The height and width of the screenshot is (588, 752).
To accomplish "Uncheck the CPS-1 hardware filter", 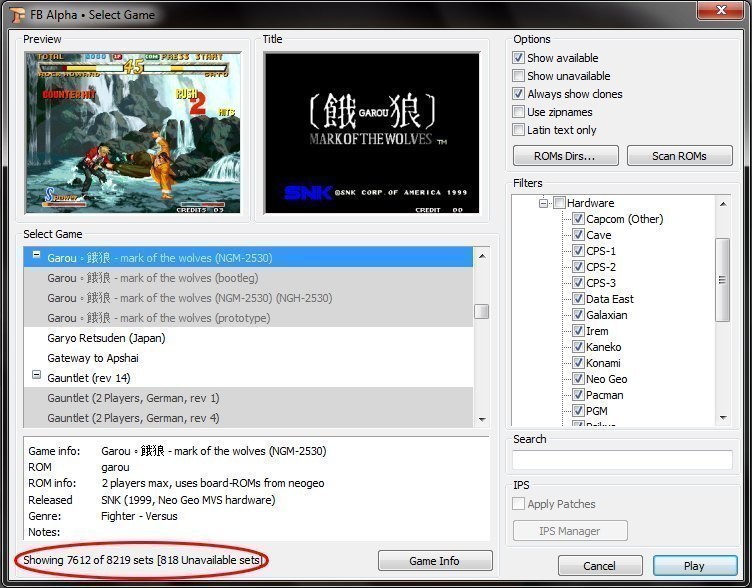I will pyautogui.click(x=578, y=251).
